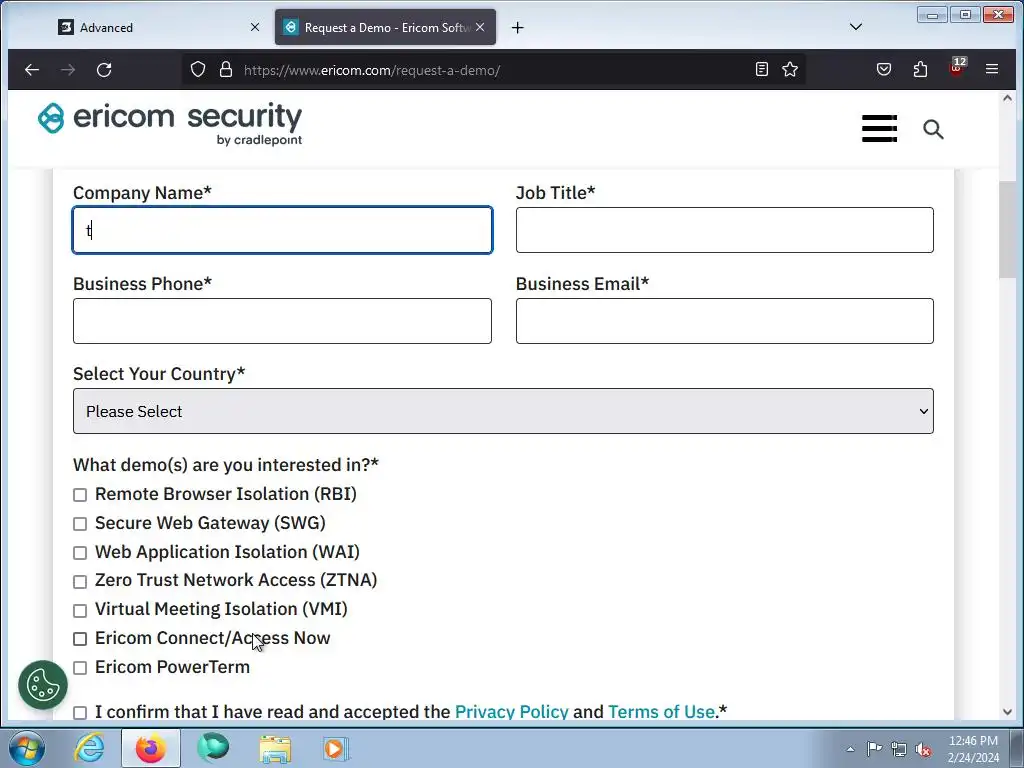The height and width of the screenshot is (768, 1024).
Task: Open the Firefox application menu icon
Action: [992, 69]
